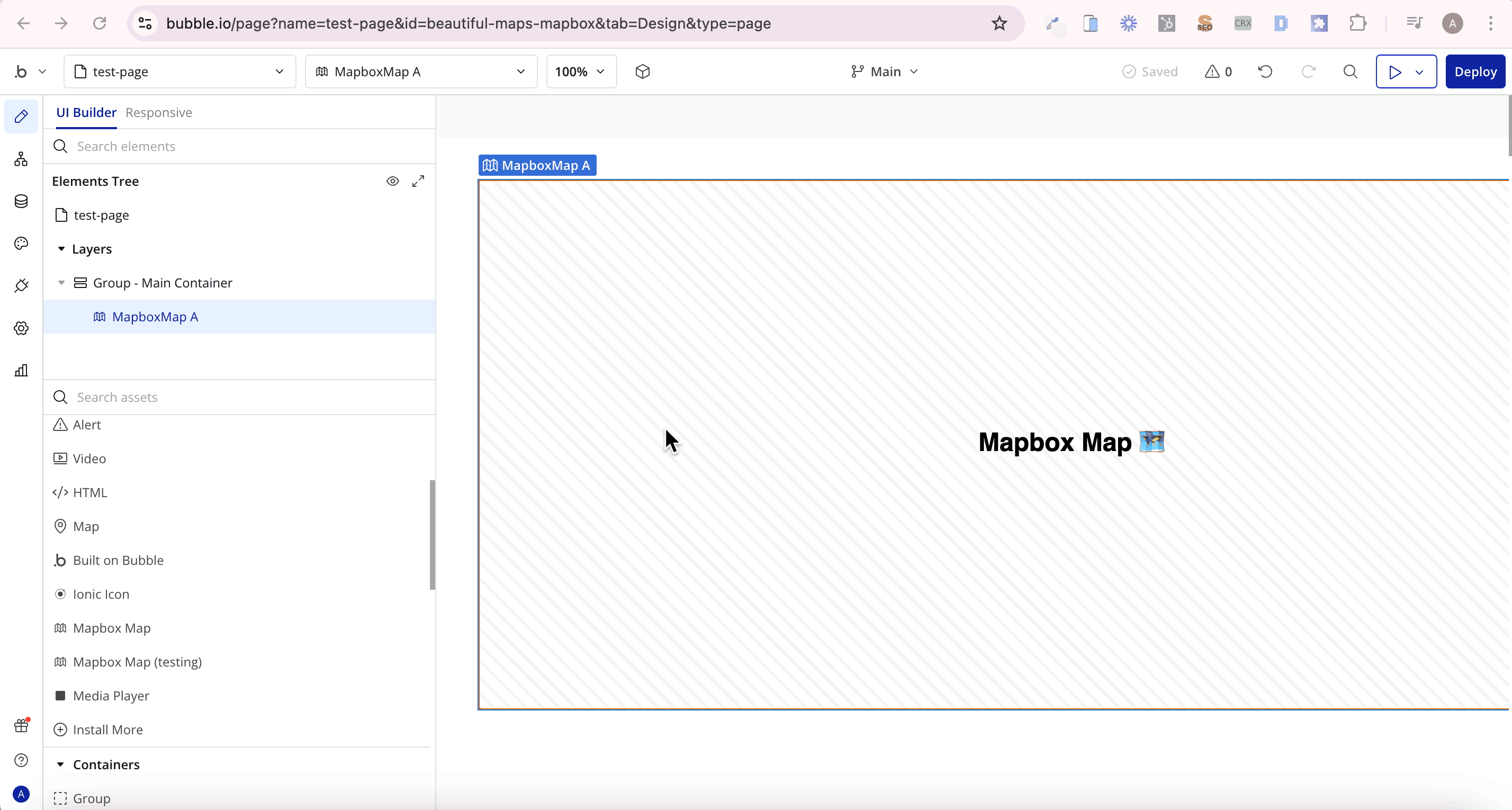Toggle Elements Tree visibility eye icon

click(x=393, y=182)
